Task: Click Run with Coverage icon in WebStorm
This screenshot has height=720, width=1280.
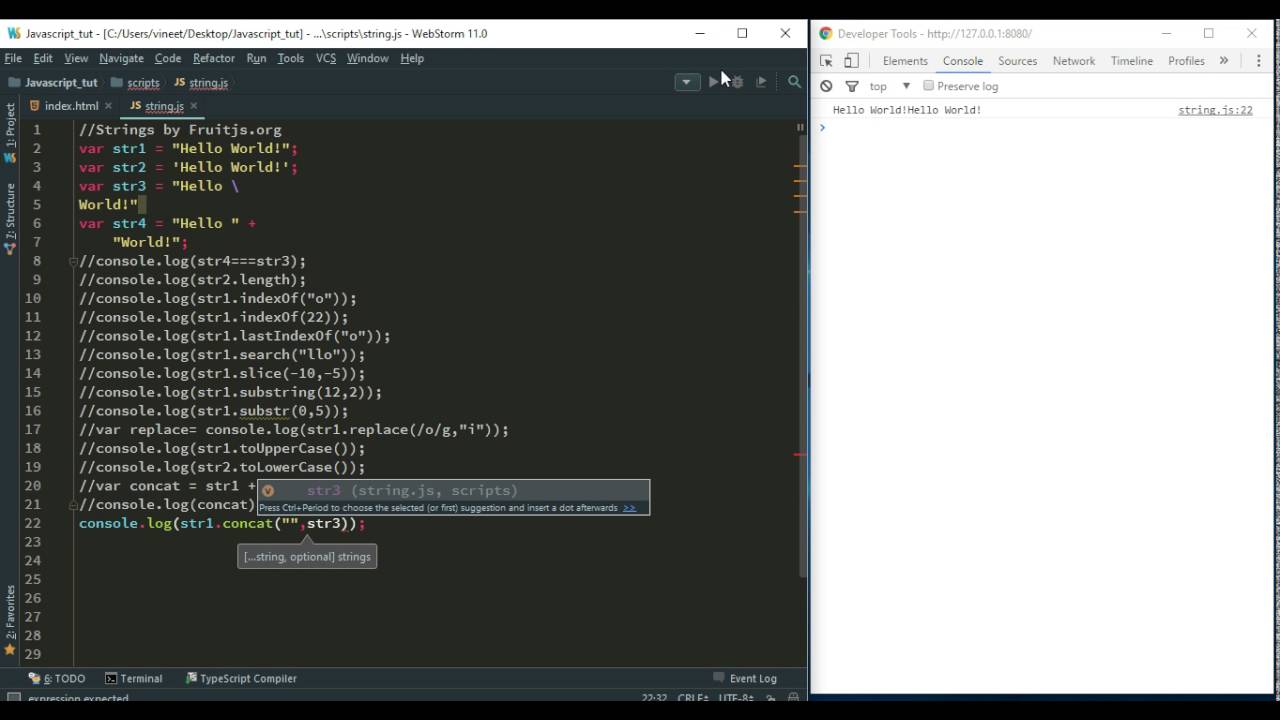Action: coord(761,82)
